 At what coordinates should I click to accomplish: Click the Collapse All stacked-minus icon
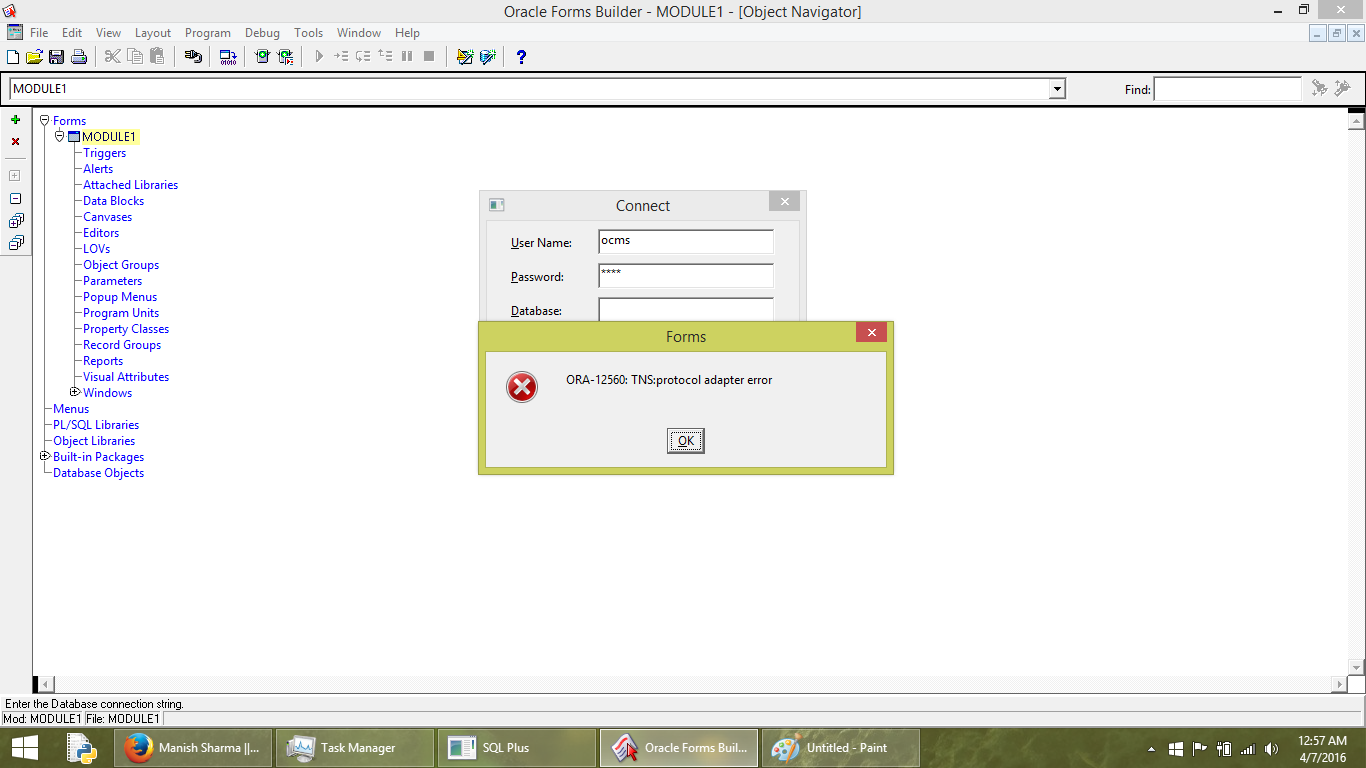15,243
